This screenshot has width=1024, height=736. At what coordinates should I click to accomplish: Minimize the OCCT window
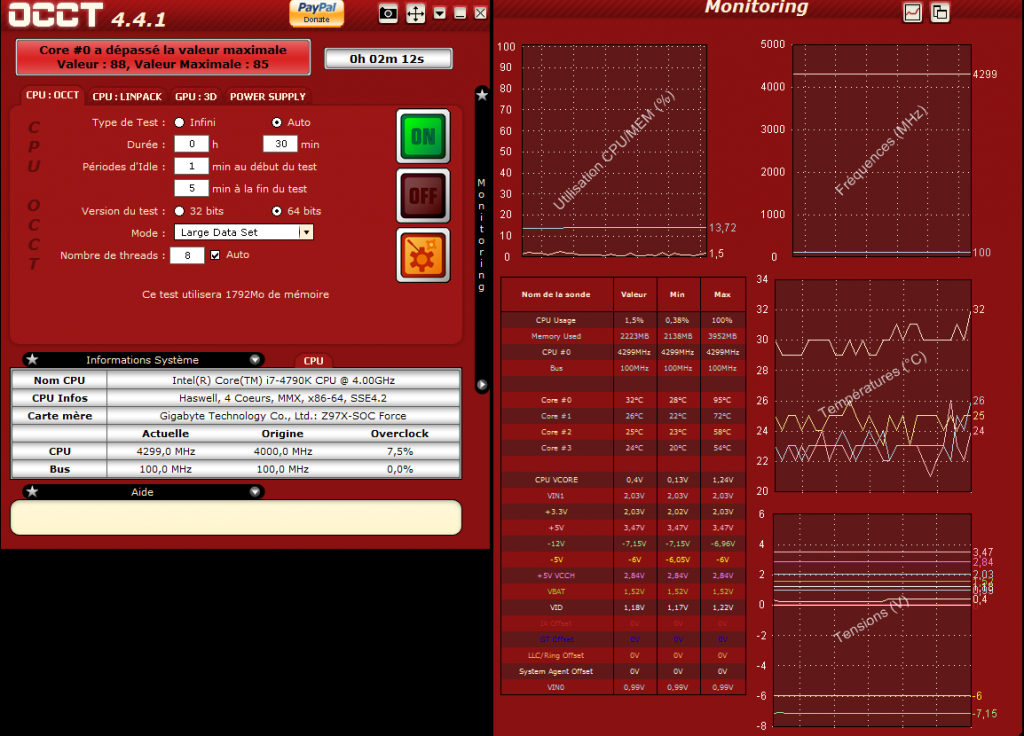[x=460, y=13]
